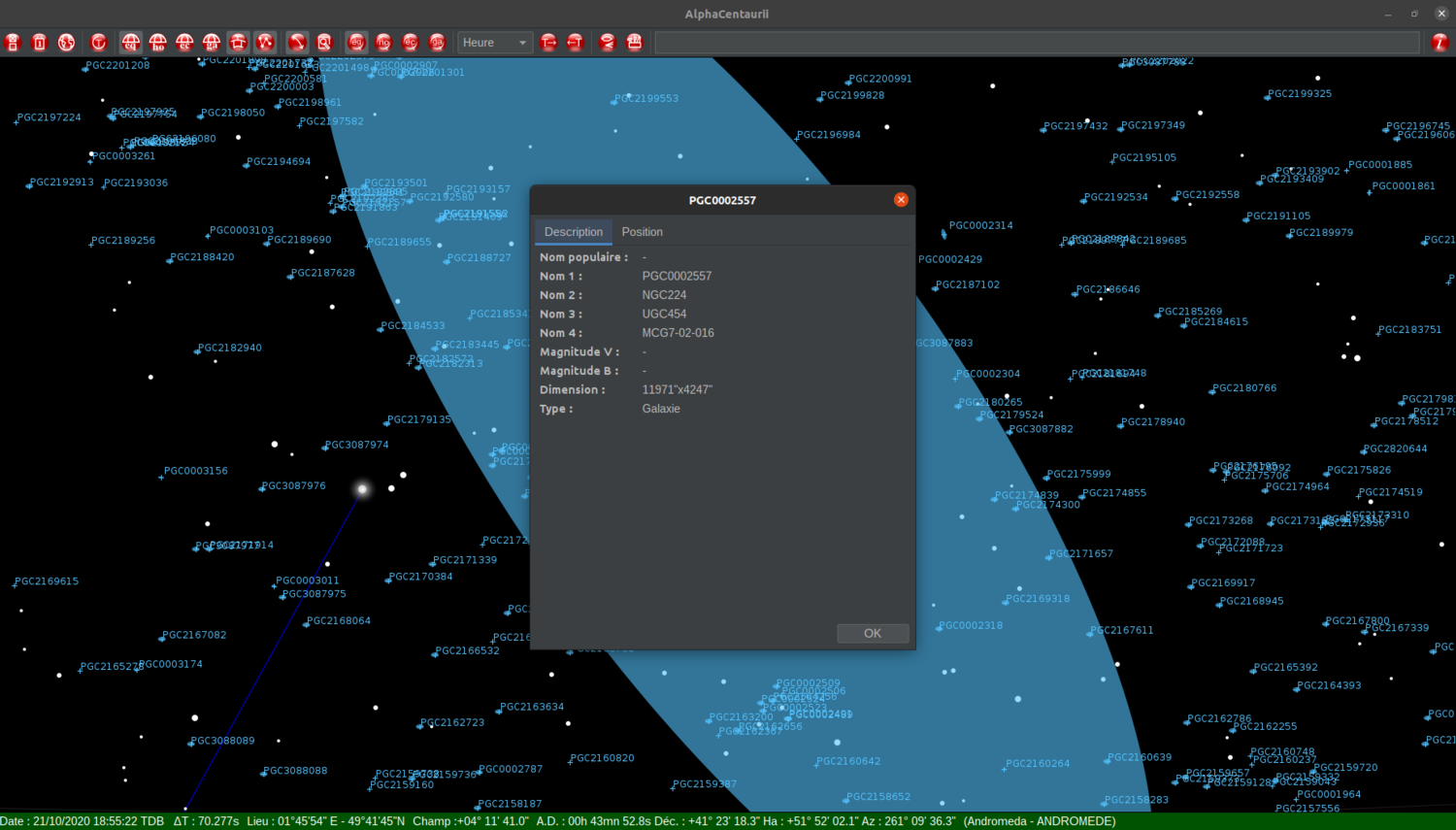Step time backward with the '←T' icon
Screen dimensions: 1456x830
pyautogui.click(x=575, y=42)
